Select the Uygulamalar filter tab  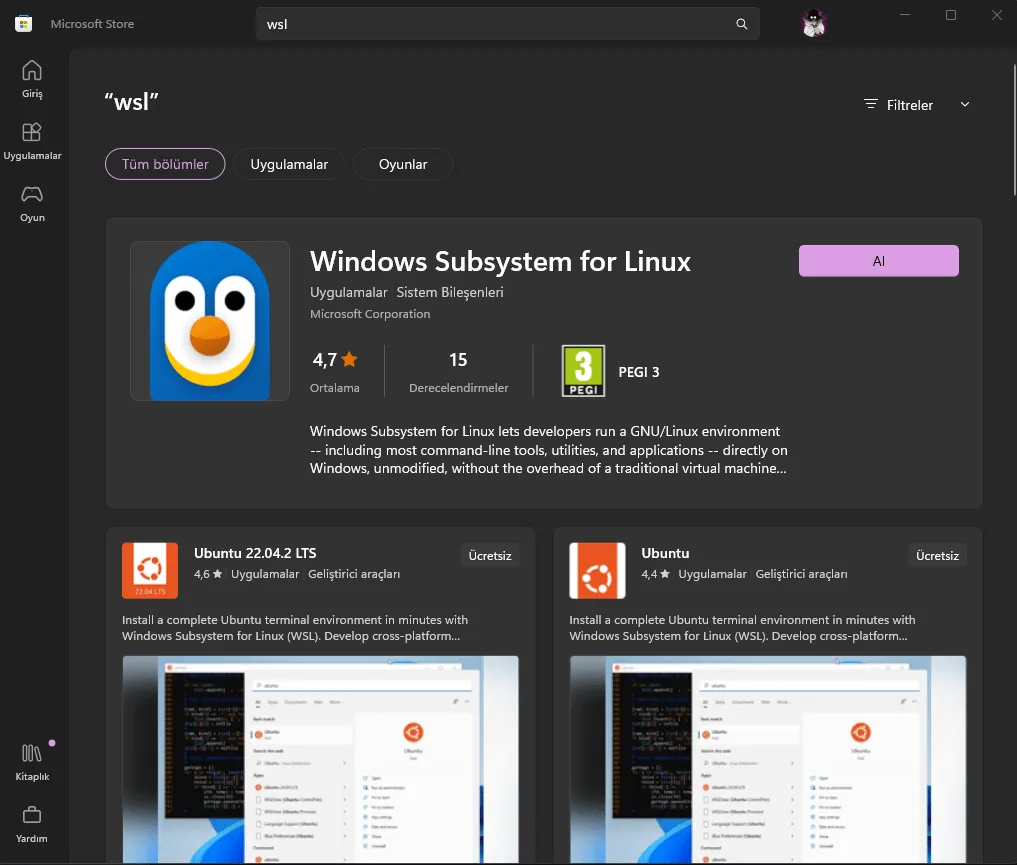(289, 164)
